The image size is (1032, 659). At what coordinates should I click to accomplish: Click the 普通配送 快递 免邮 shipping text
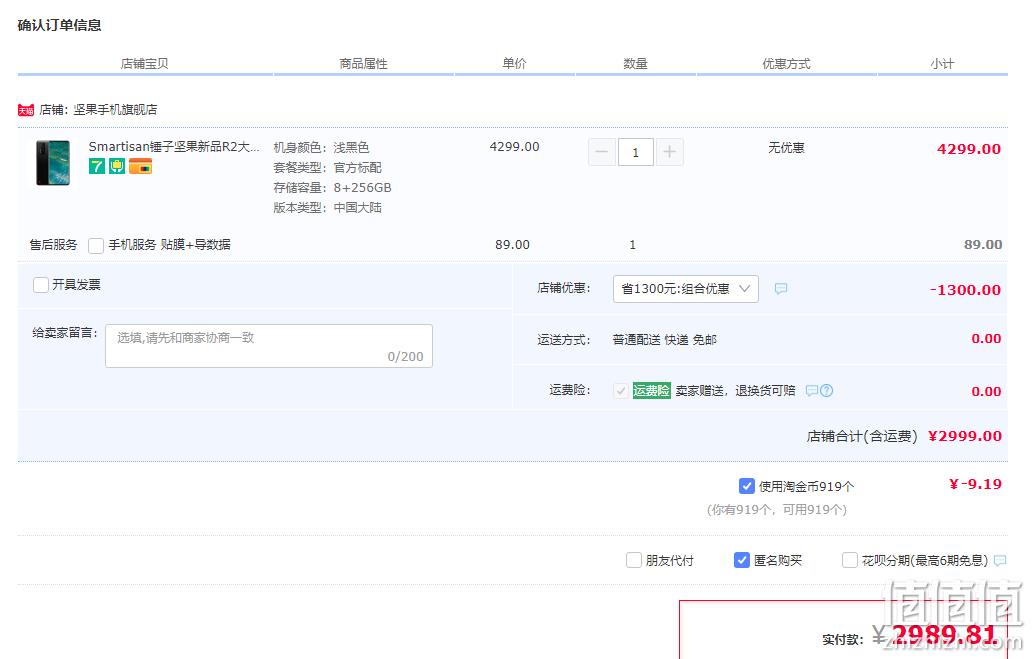pos(664,340)
